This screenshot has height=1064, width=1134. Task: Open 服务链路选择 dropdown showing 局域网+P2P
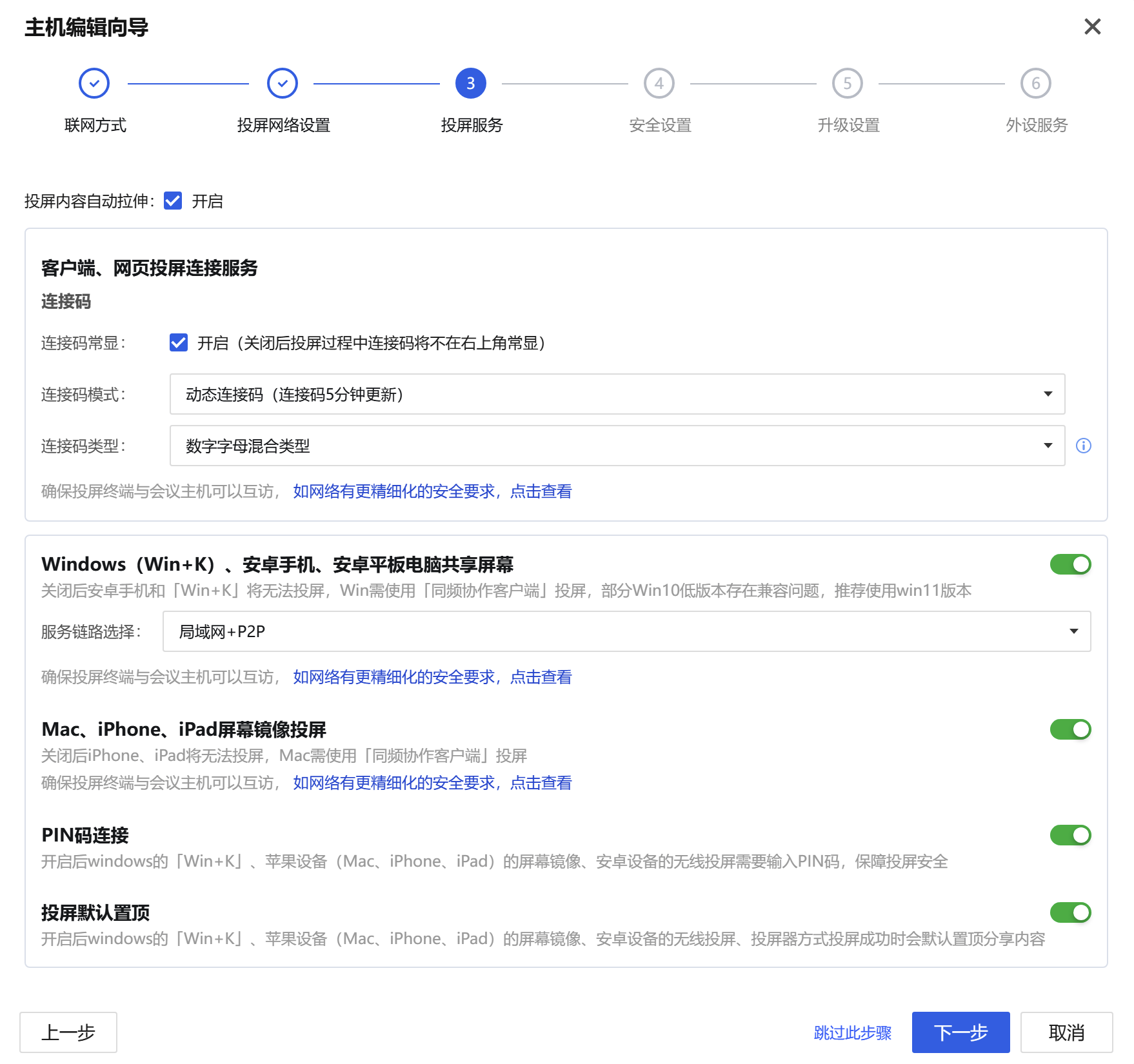tap(626, 631)
